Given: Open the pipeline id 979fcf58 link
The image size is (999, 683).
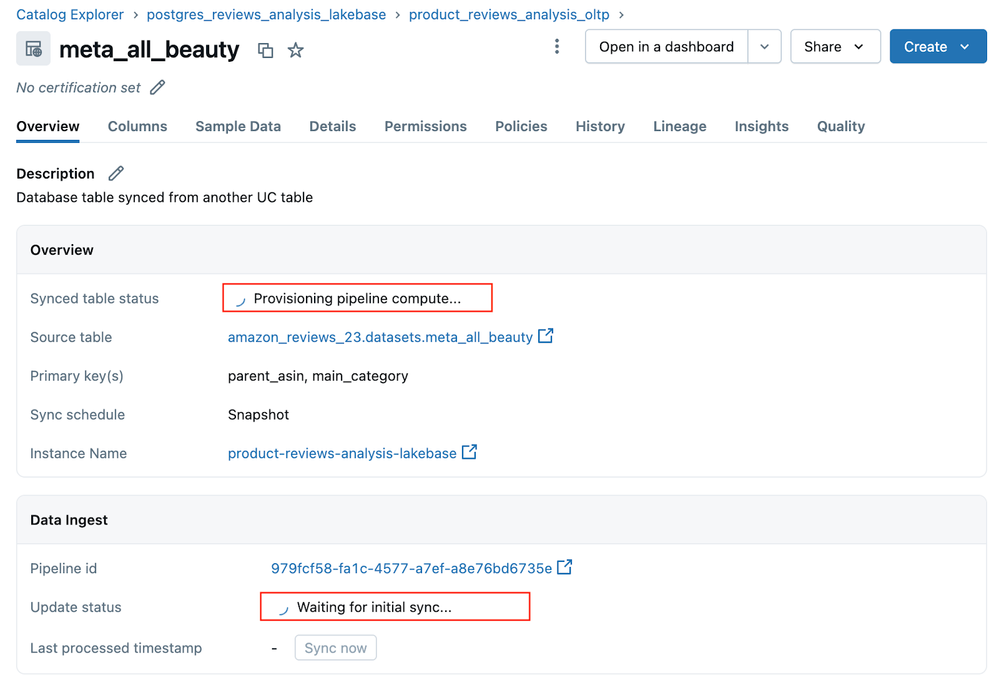Looking at the screenshot, I should 411,568.
